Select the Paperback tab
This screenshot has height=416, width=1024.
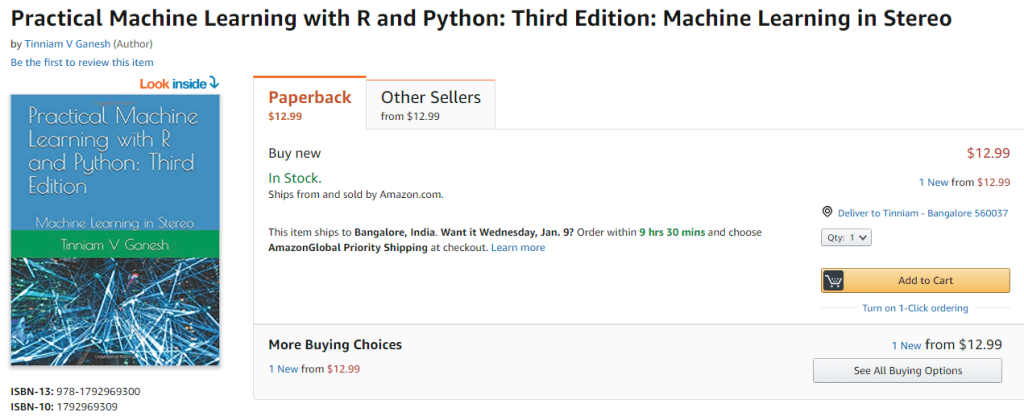click(x=310, y=104)
